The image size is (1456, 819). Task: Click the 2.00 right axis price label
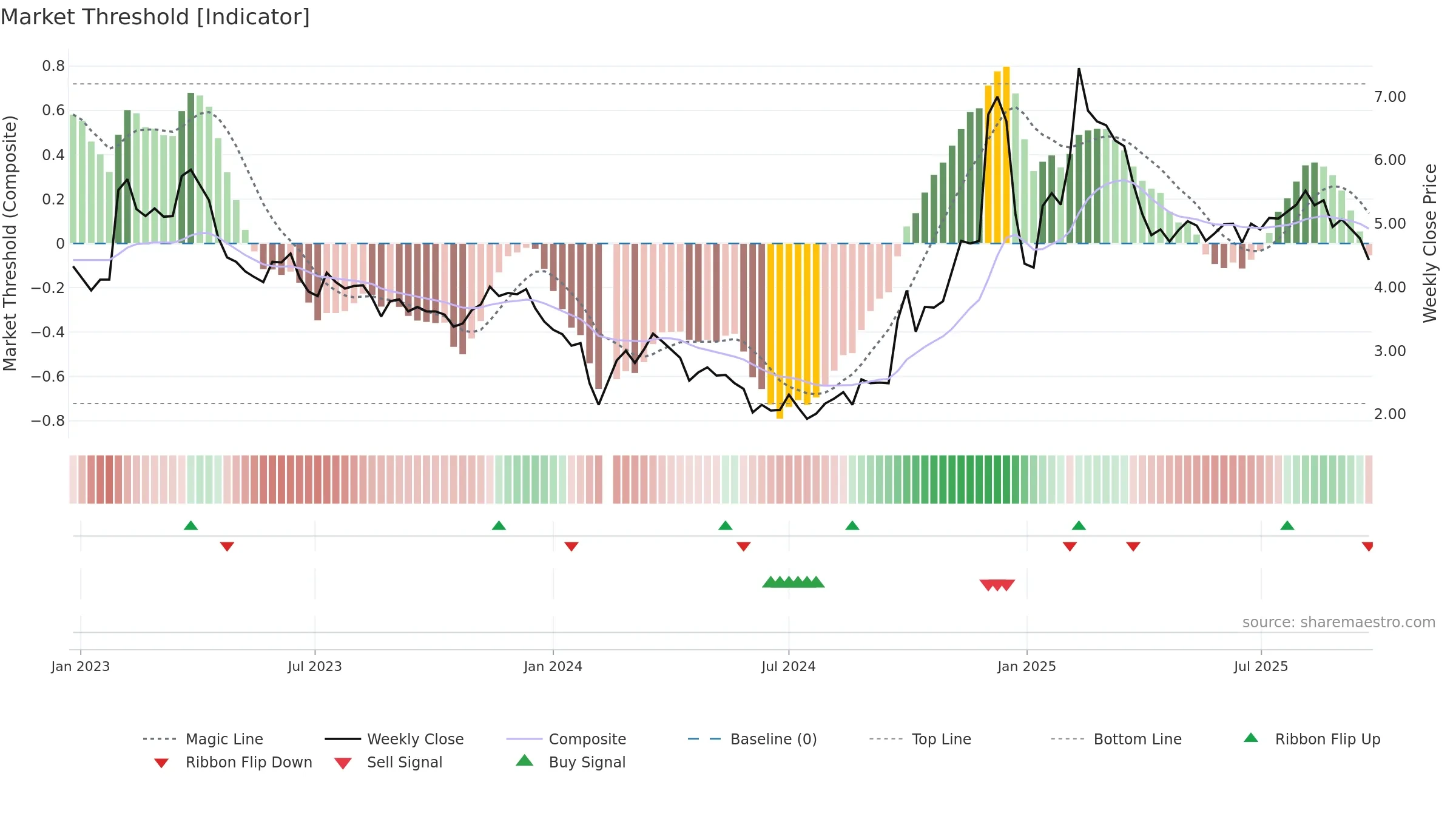[1390, 414]
